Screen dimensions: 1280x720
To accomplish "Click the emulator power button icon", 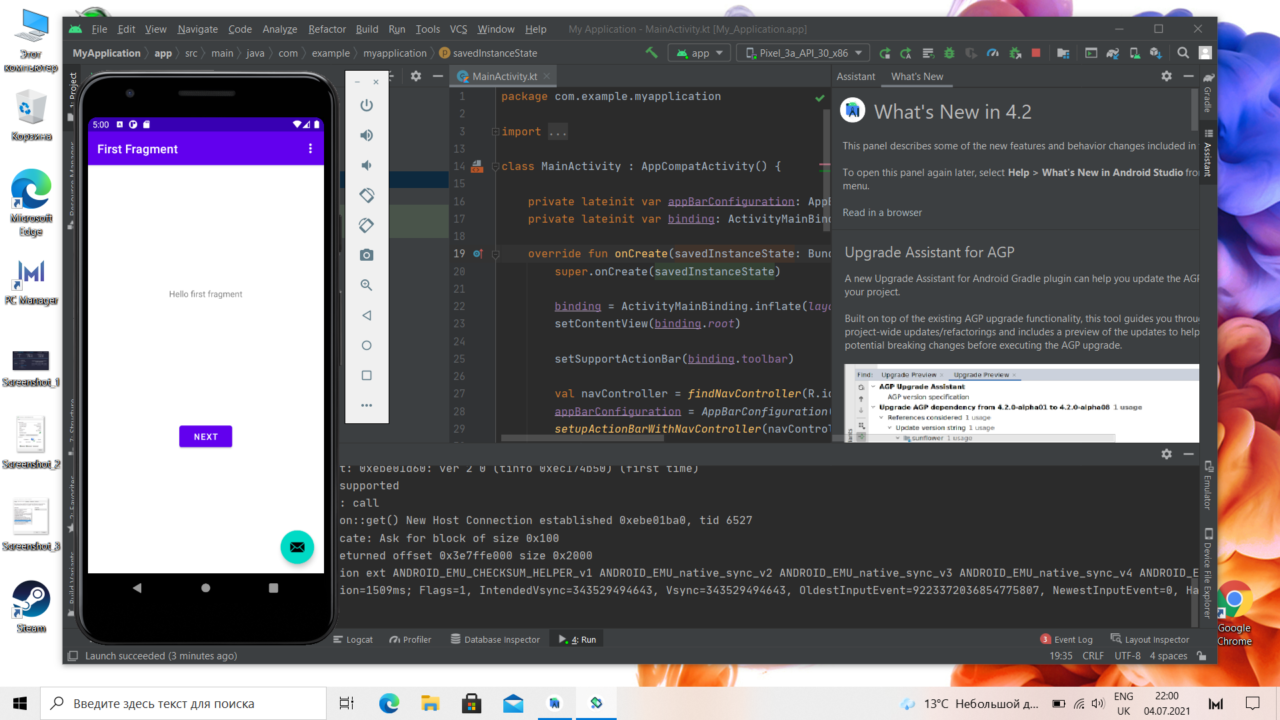I will click(367, 105).
